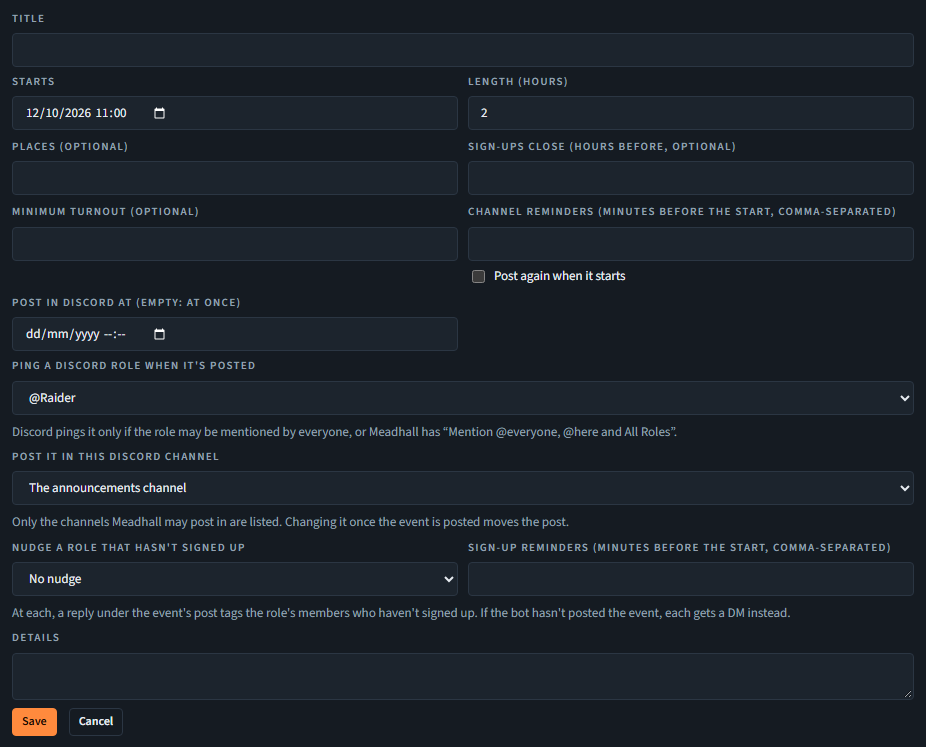Click the help text about Discord role pings

[x=344, y=432]
